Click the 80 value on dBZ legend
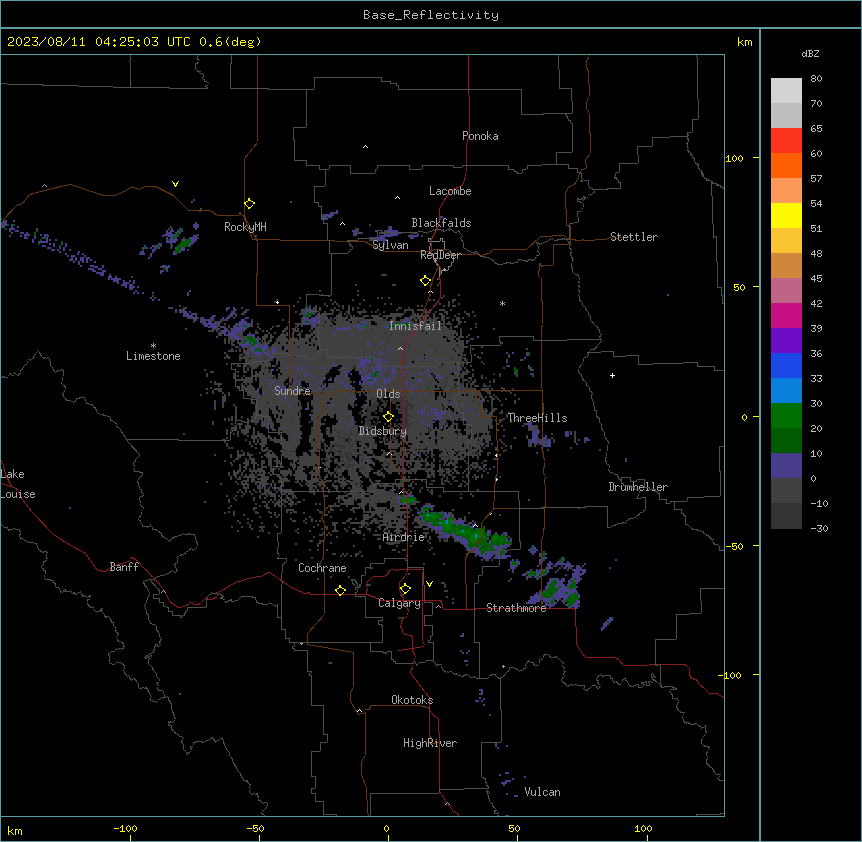Screen dimensions: 862x842 [x=816, y=79]
